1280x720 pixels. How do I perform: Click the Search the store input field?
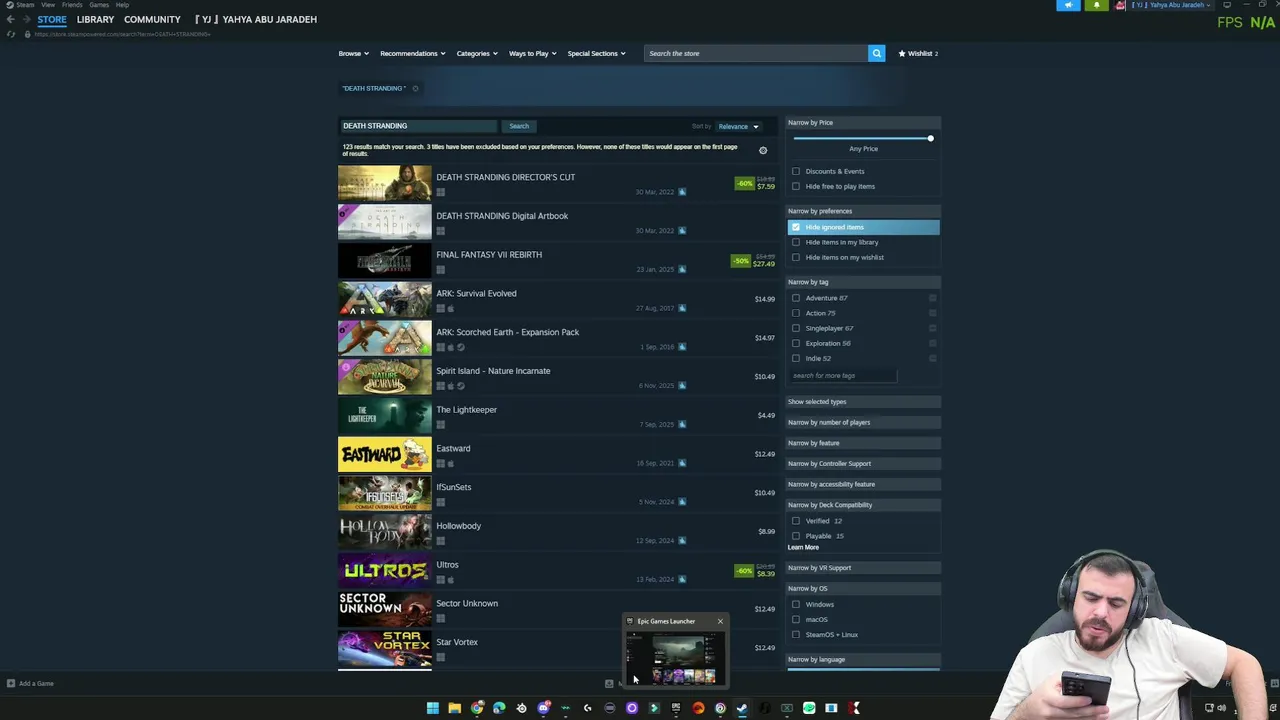click(x=756, y=53)
